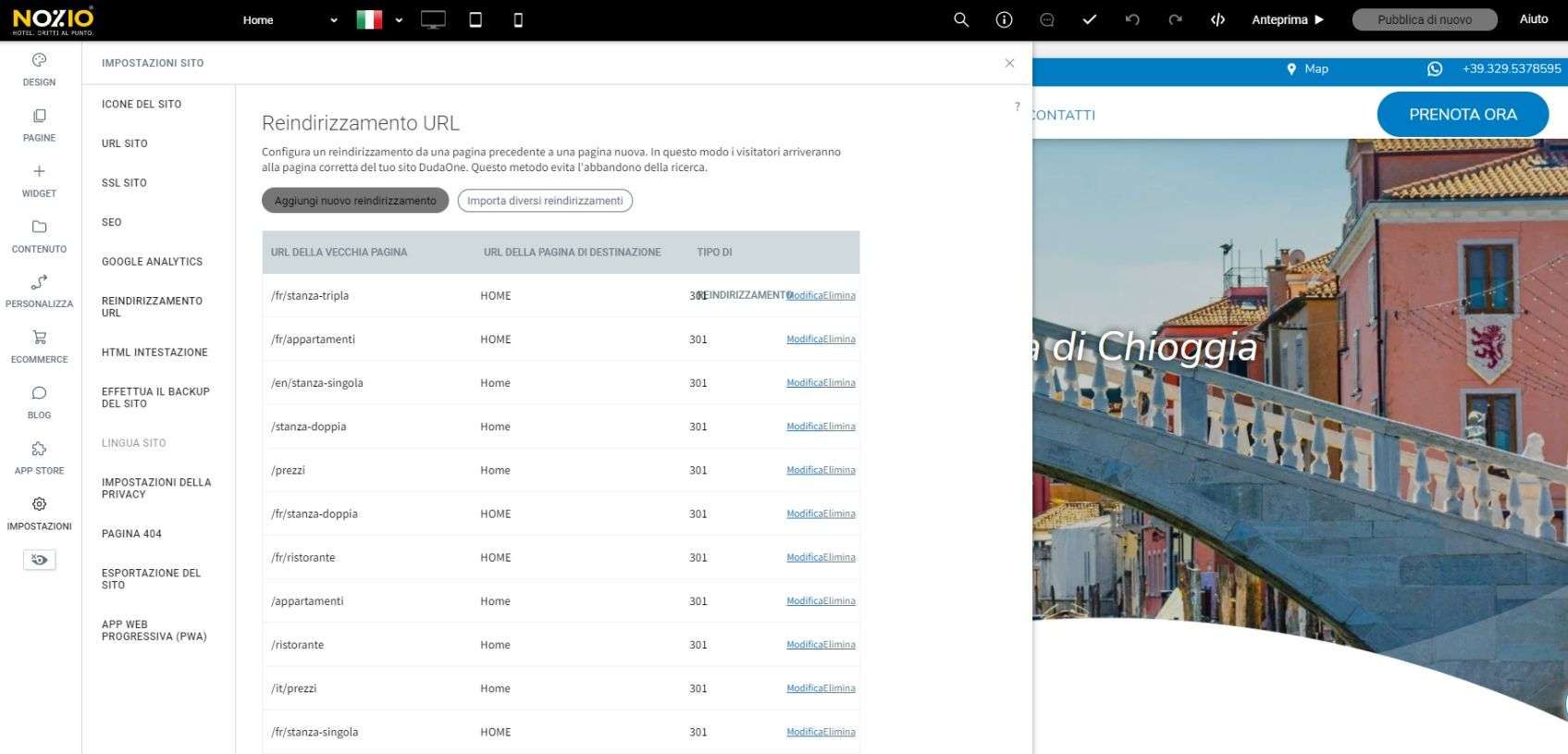Click URL DELLA PAGINA DI DESTINAZIONE header

[572, 253]
